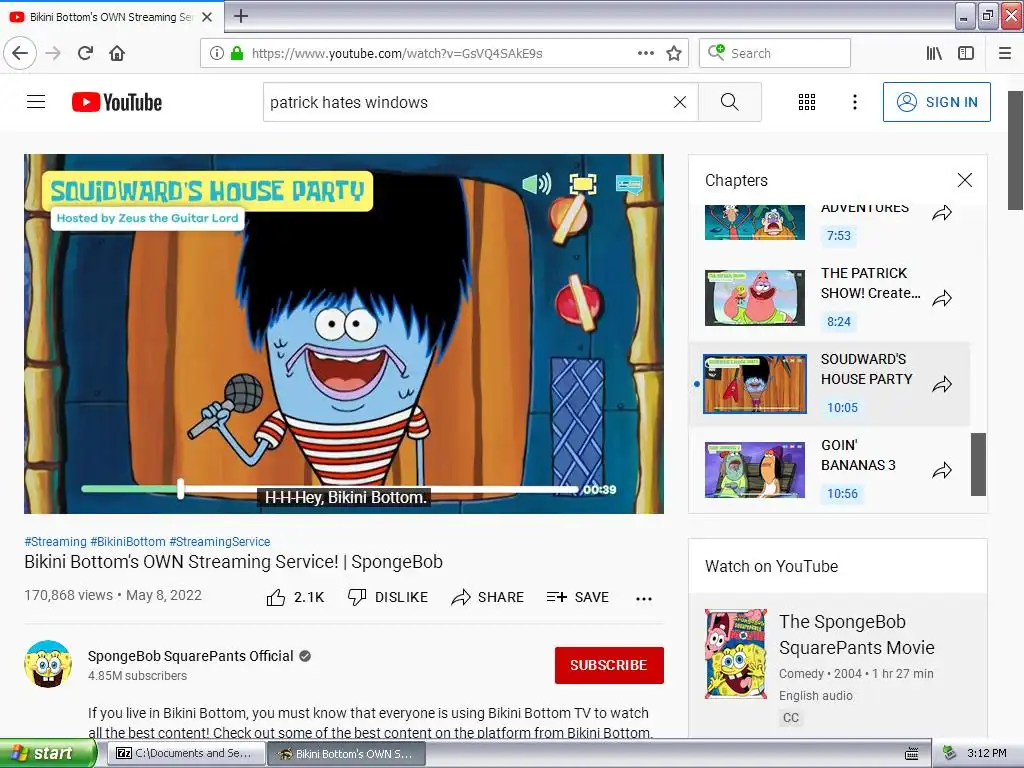Open the GOIN' BANANAS 3 chapter thumbnail
This screenshot has height=768, width=1024.
click(x=755, y=470)
